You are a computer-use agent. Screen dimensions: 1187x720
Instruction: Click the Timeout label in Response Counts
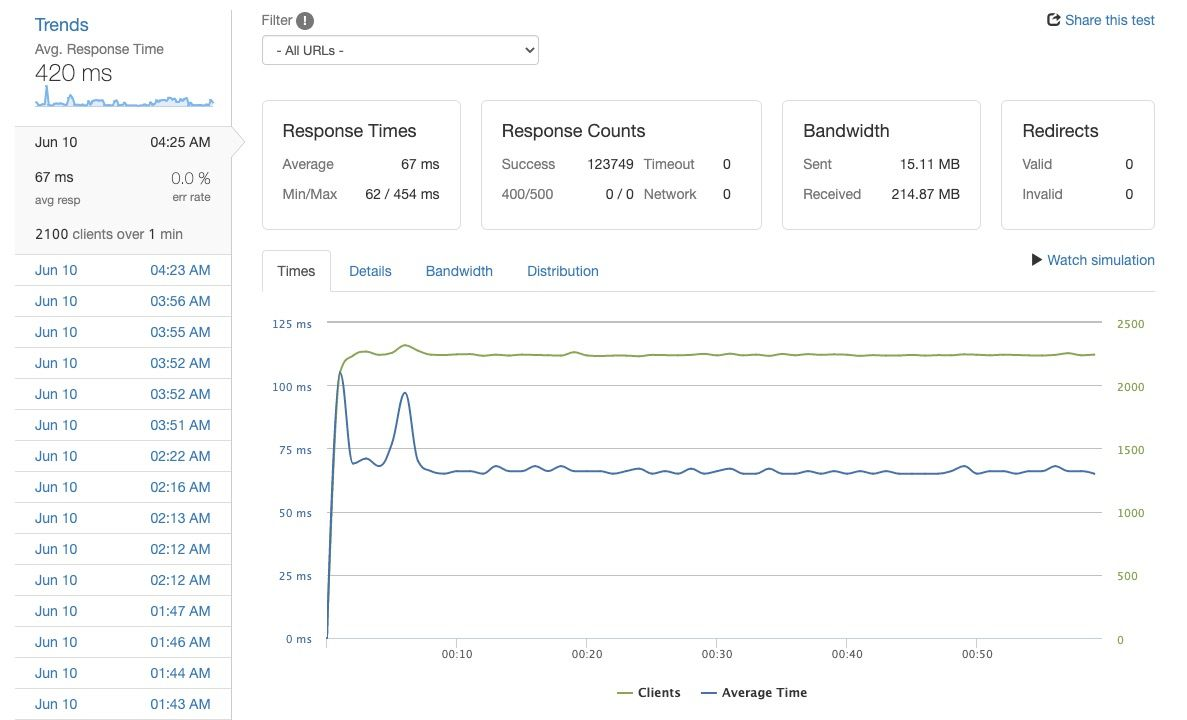click(668, 164)
